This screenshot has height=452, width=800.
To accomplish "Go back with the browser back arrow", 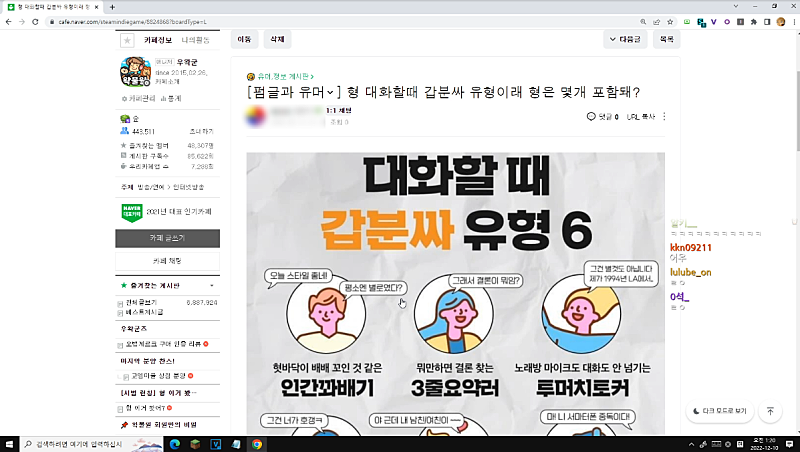I will pos(8,22).
